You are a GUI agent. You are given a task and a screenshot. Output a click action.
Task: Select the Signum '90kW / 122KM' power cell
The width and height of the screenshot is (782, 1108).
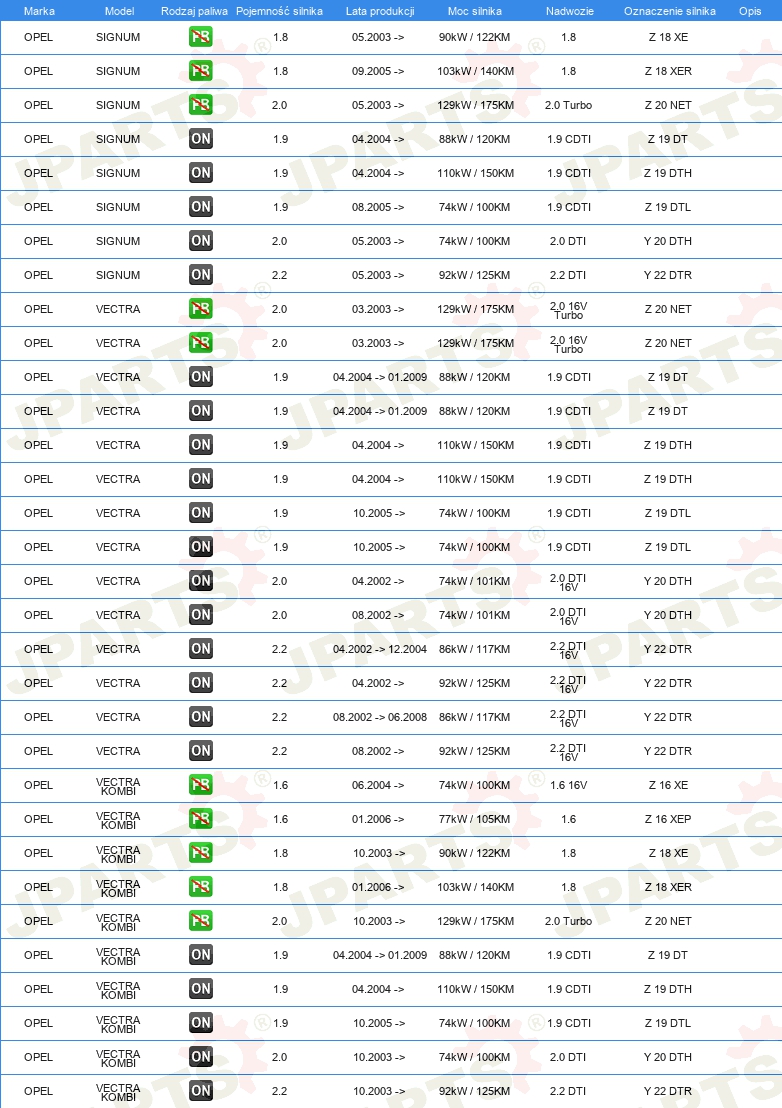(x=475, y=37)
